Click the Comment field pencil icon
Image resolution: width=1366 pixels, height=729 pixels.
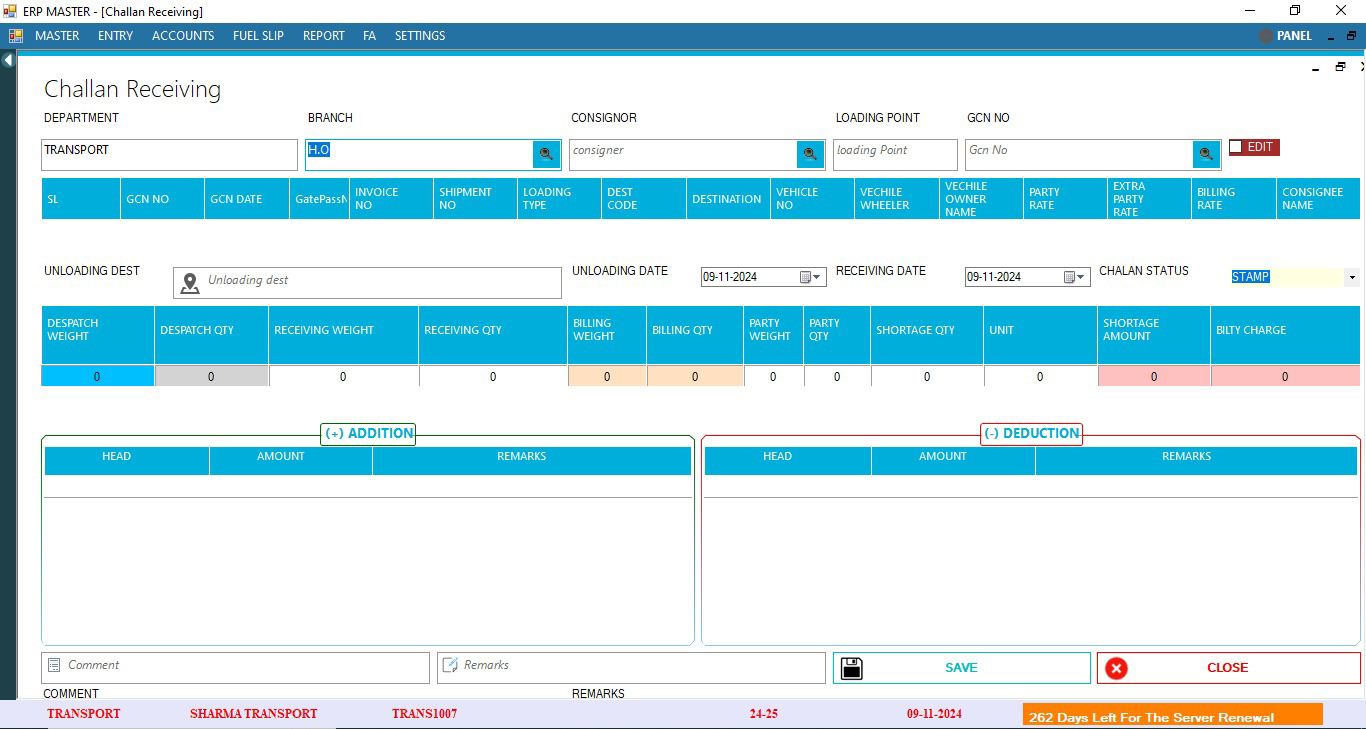55,665
